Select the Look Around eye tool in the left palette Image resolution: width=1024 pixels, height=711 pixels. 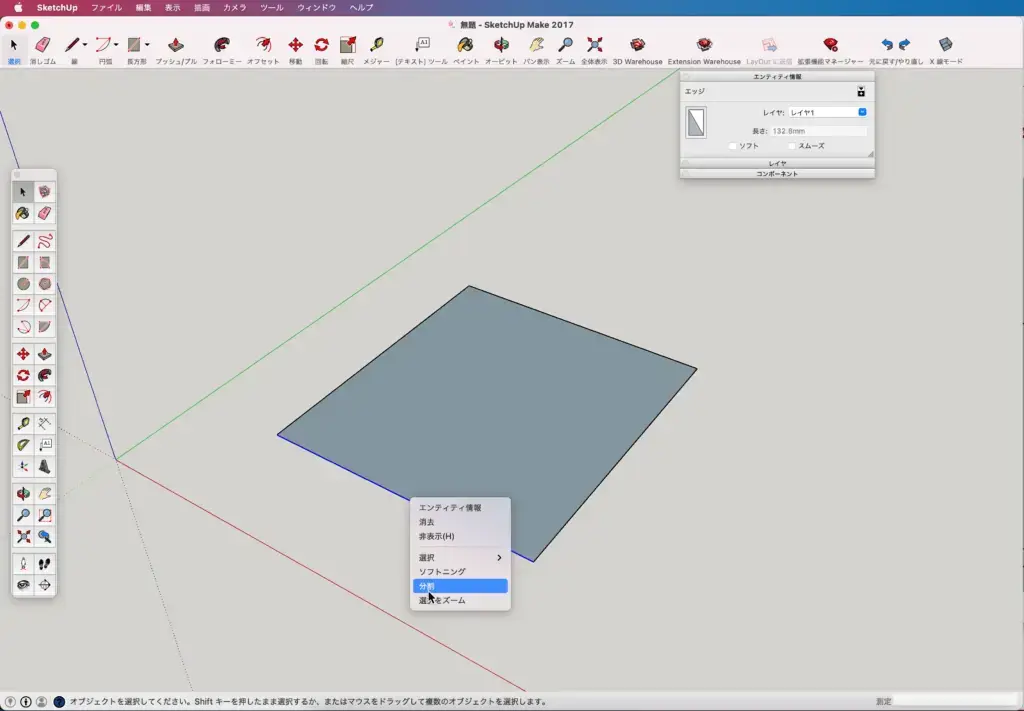pos(24,585)
